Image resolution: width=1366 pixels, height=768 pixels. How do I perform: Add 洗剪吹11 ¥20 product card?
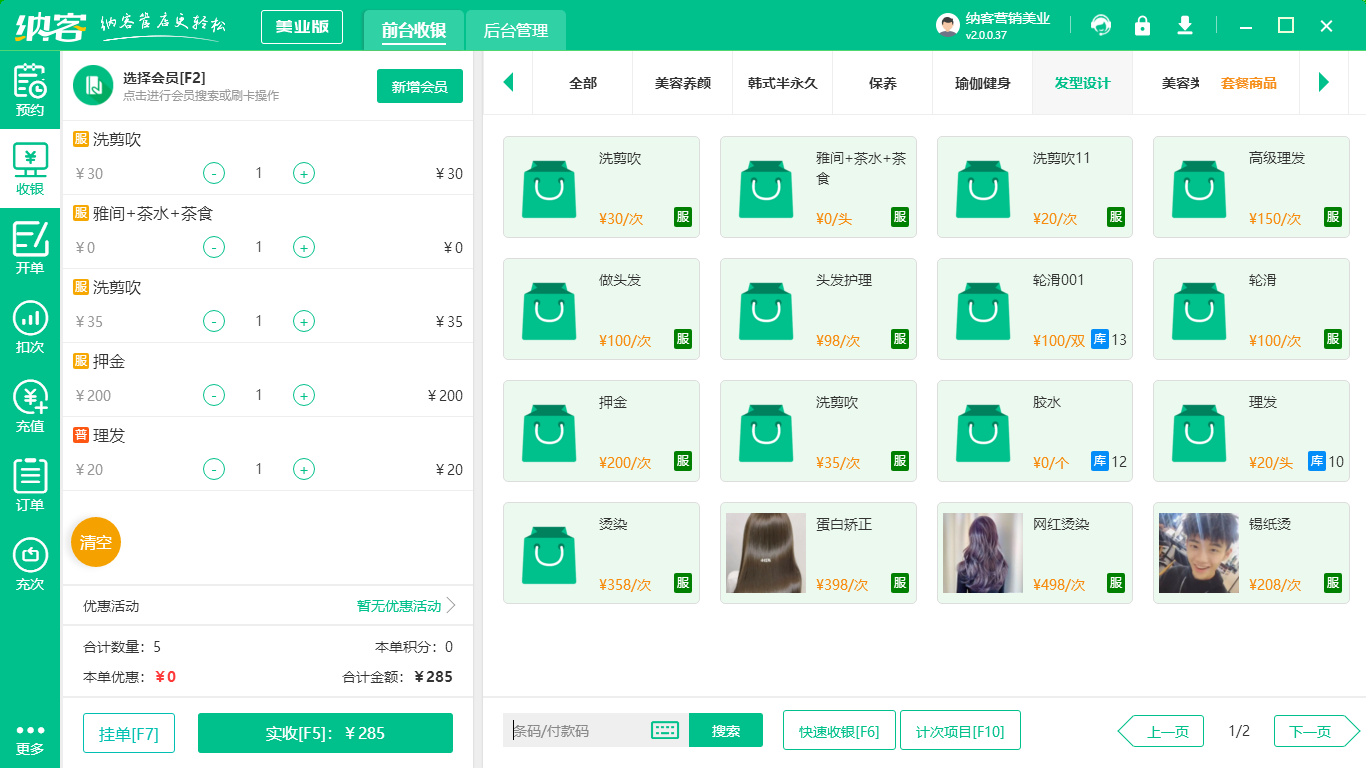[x=1035, y=187]
